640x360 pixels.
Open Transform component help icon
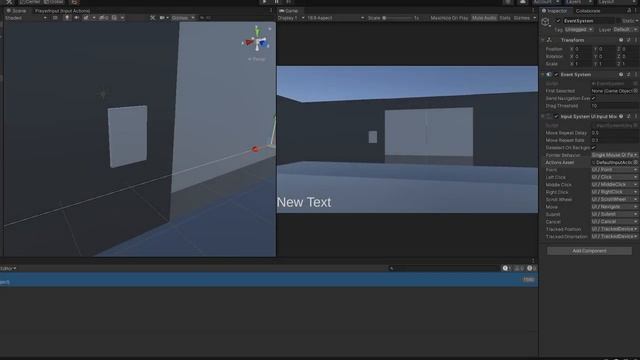coord(621,40)
